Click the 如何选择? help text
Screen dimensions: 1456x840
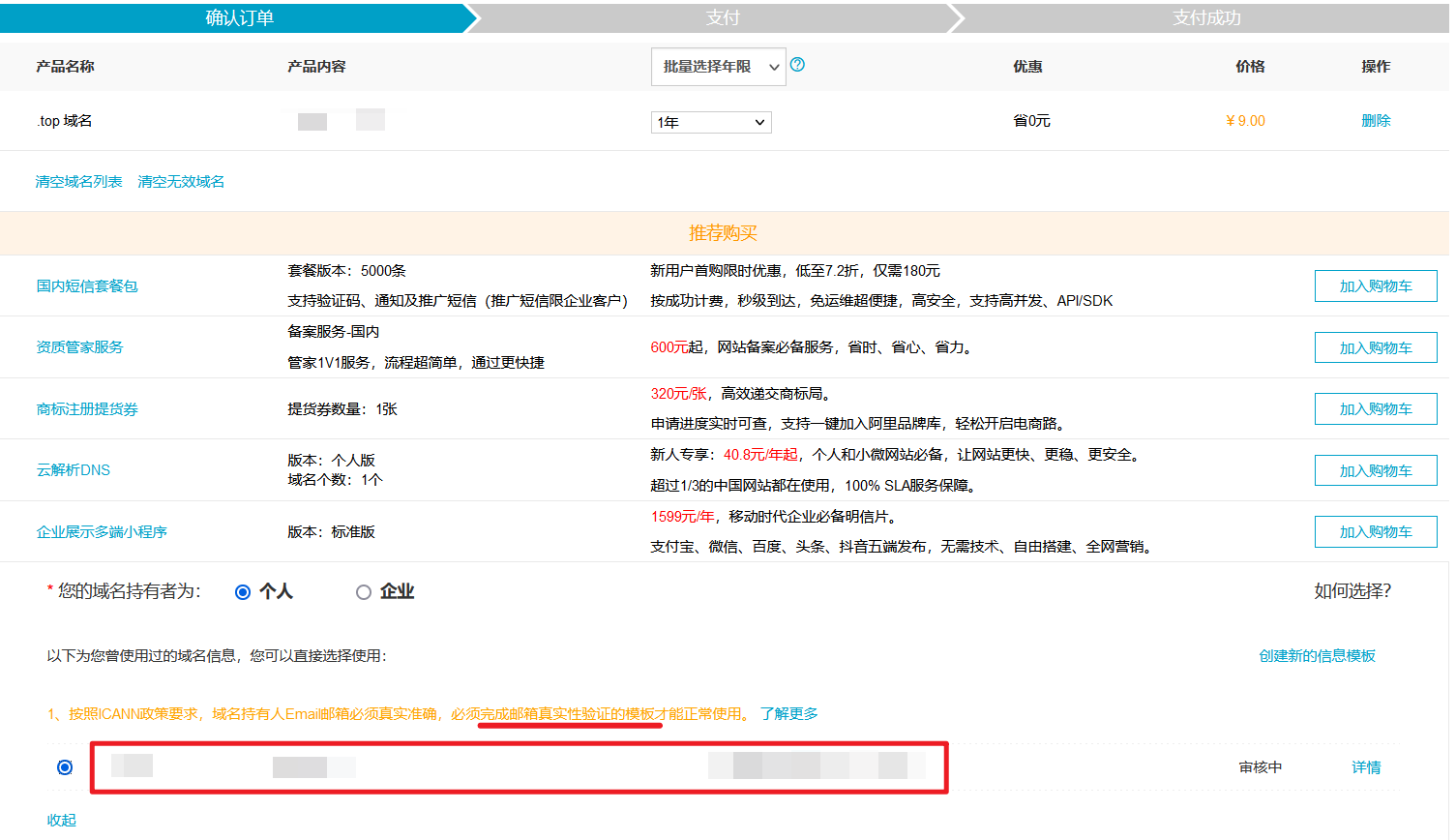pos(1352,591)
